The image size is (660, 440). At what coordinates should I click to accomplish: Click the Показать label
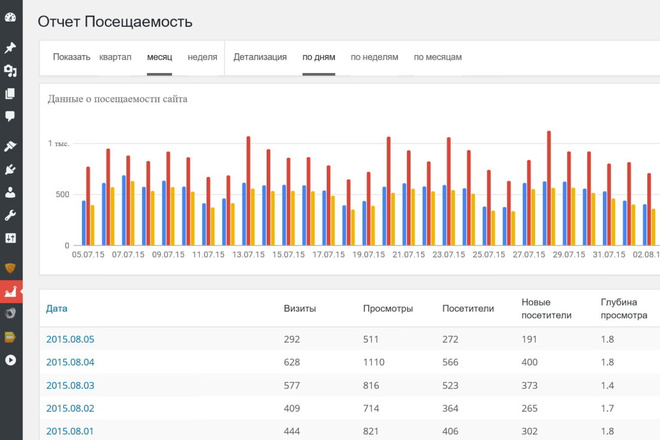pos(72,57)
